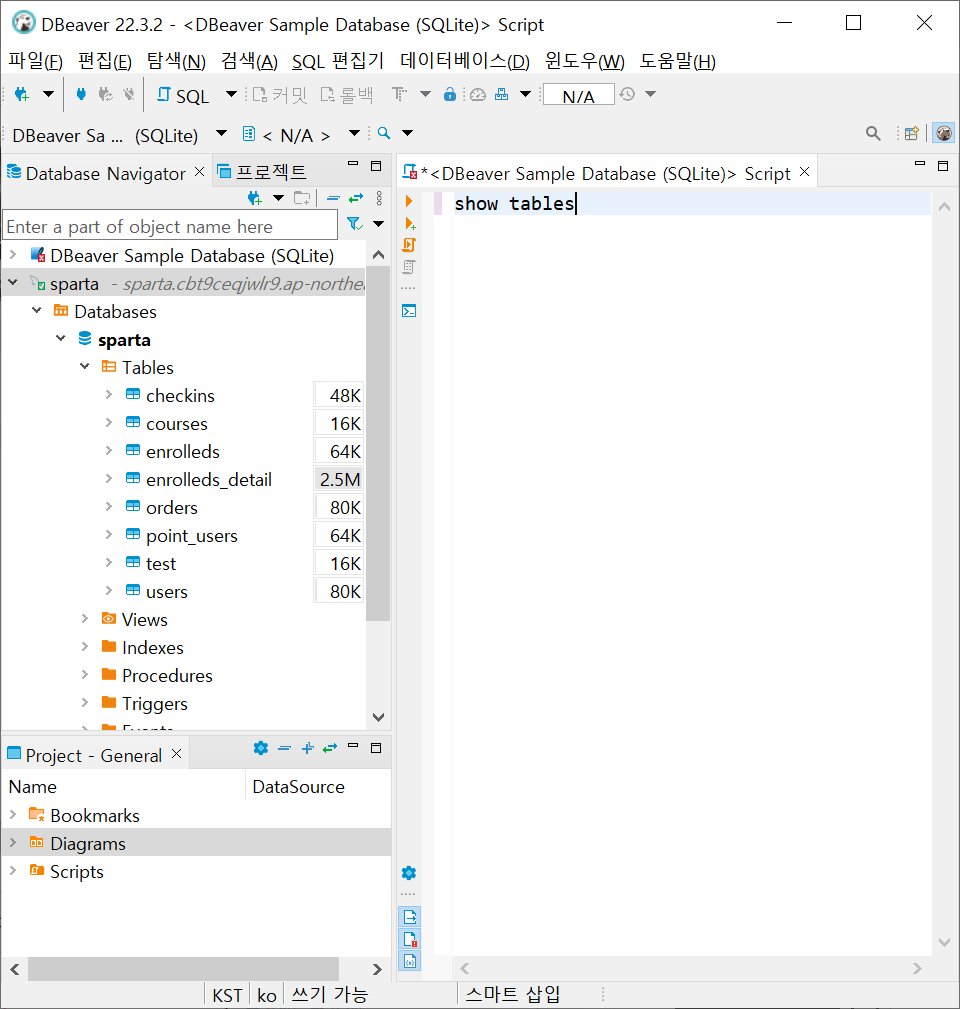Click Execute SQL statement play icon
Viewport: 960px width, 1009px height.
point(409,201)
